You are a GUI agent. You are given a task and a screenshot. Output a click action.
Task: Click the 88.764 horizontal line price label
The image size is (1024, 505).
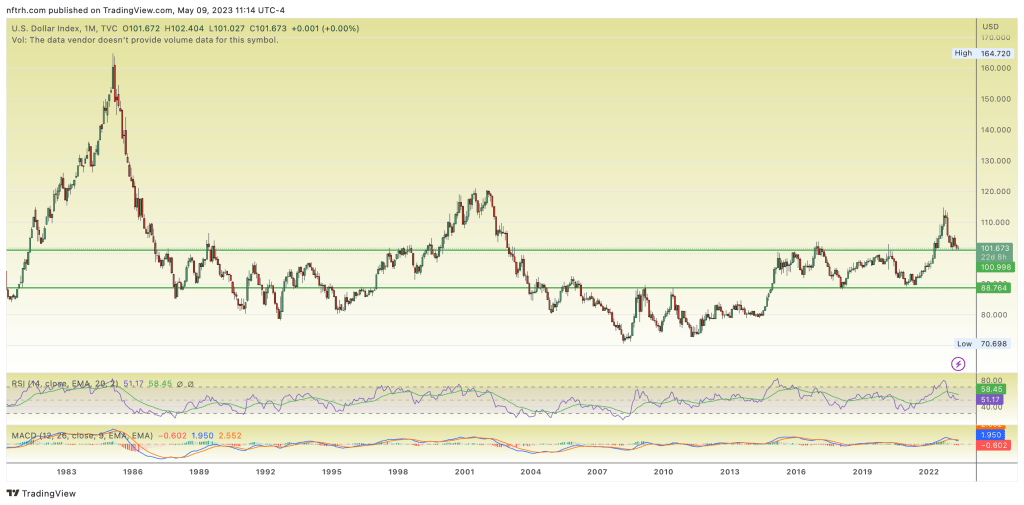[994, 288]
